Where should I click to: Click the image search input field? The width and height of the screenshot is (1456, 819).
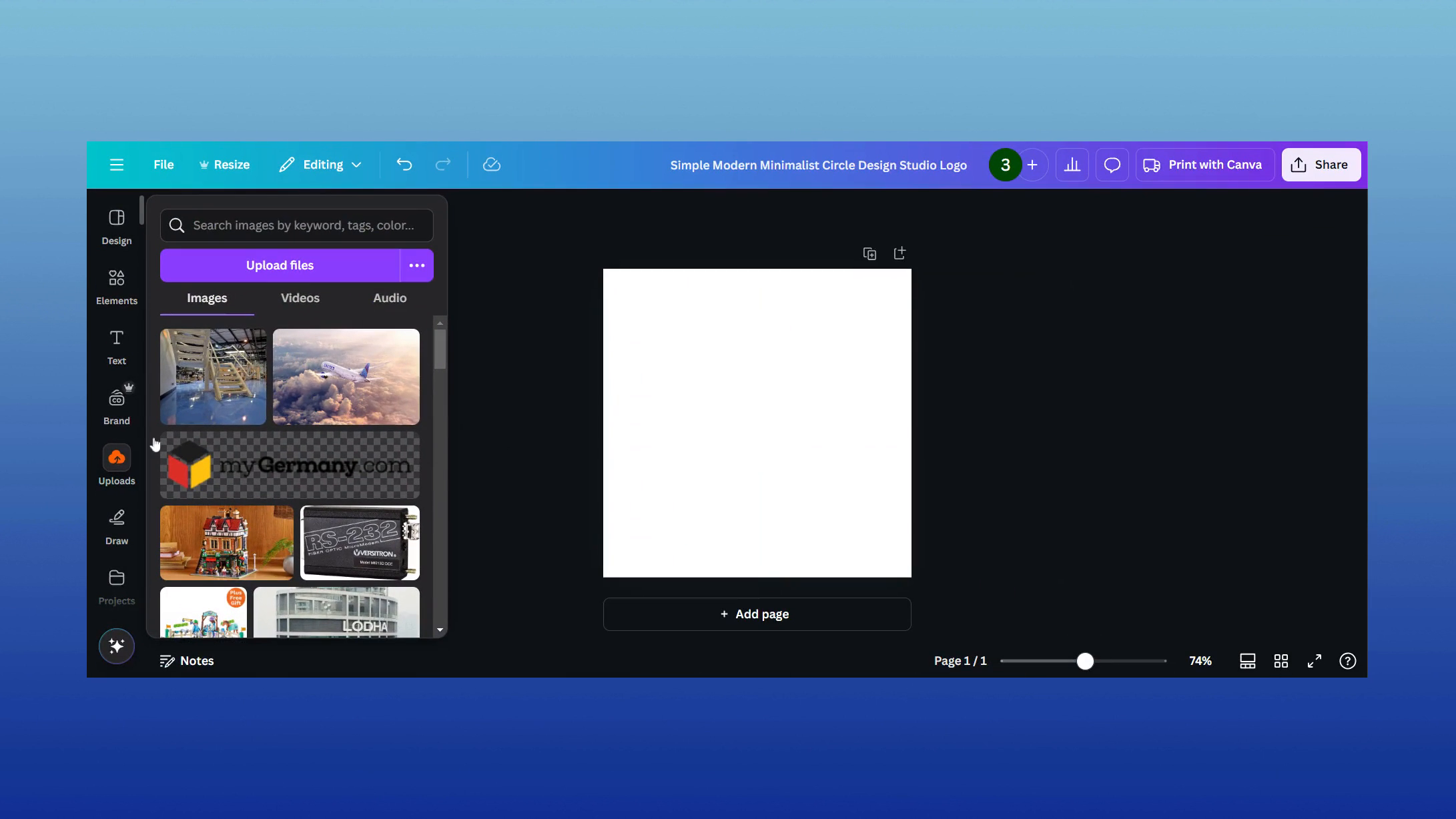click(296, 225)
